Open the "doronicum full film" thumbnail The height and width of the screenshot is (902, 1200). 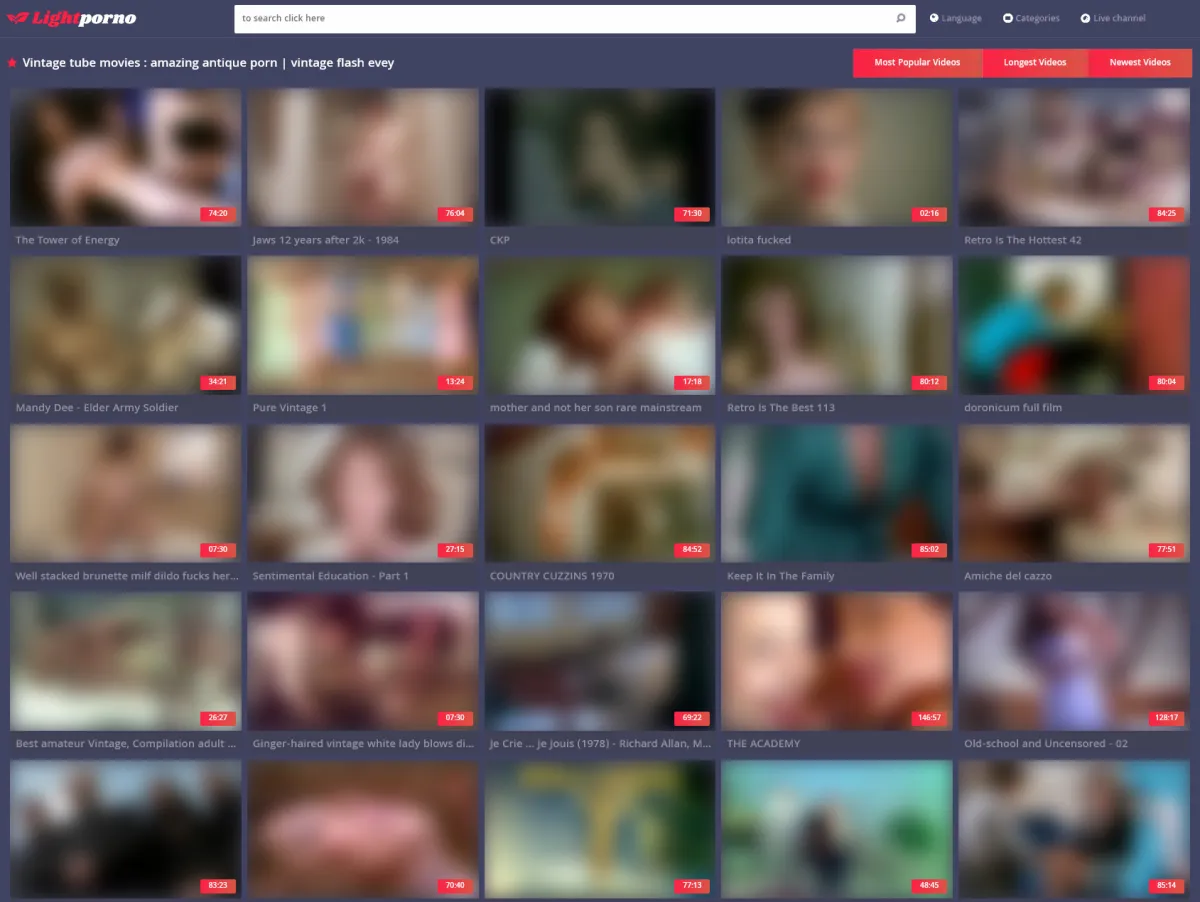1074,325
